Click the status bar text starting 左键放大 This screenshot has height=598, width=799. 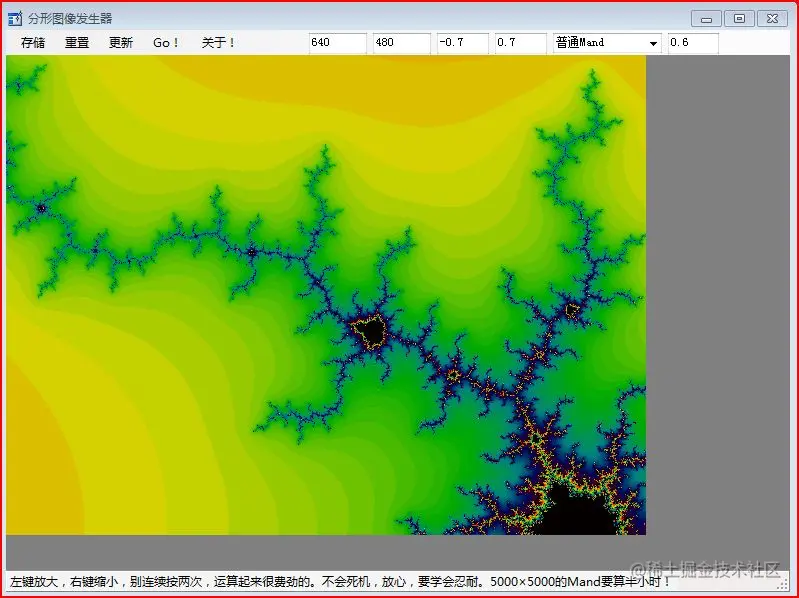pos(339,581)
